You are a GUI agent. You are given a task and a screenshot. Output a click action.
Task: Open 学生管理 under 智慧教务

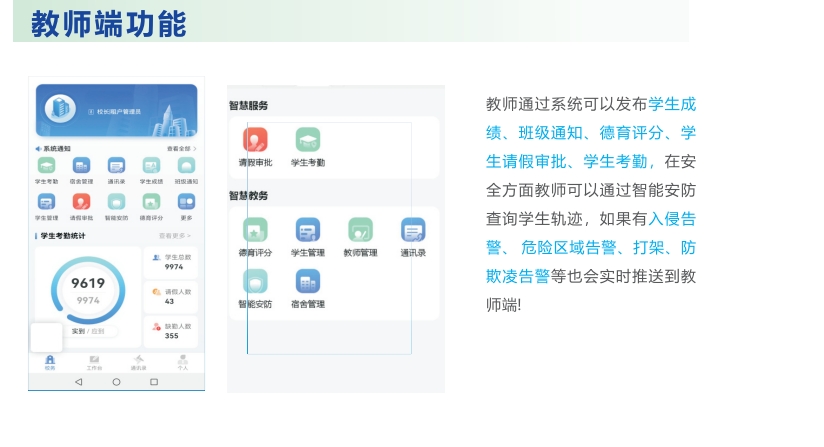[x=308, y=230]
